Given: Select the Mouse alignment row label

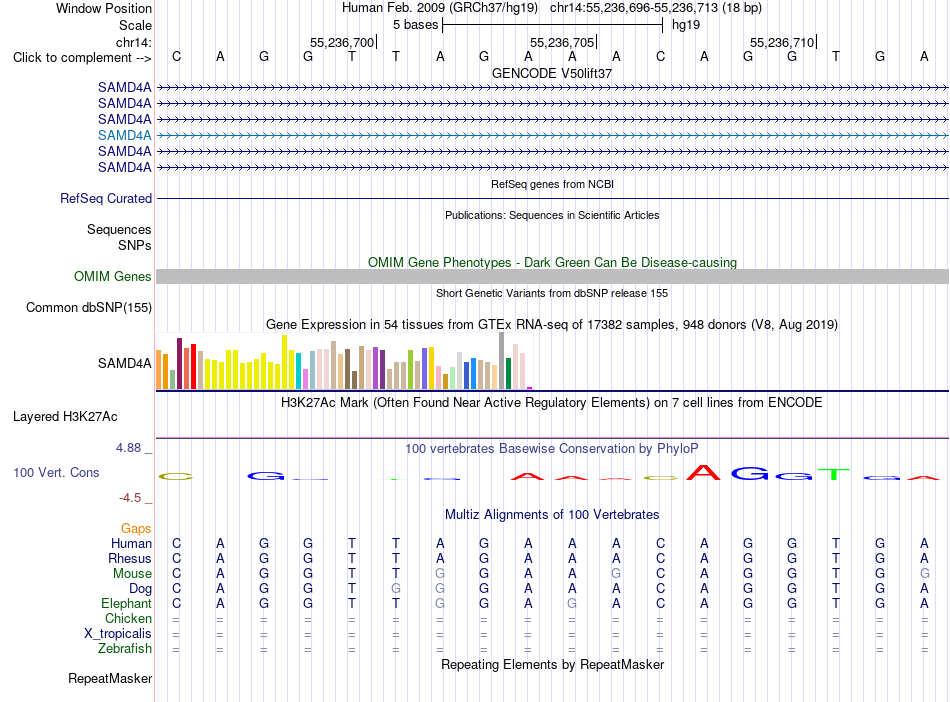Looking at the screenshot, I should [x=132, y=573].
